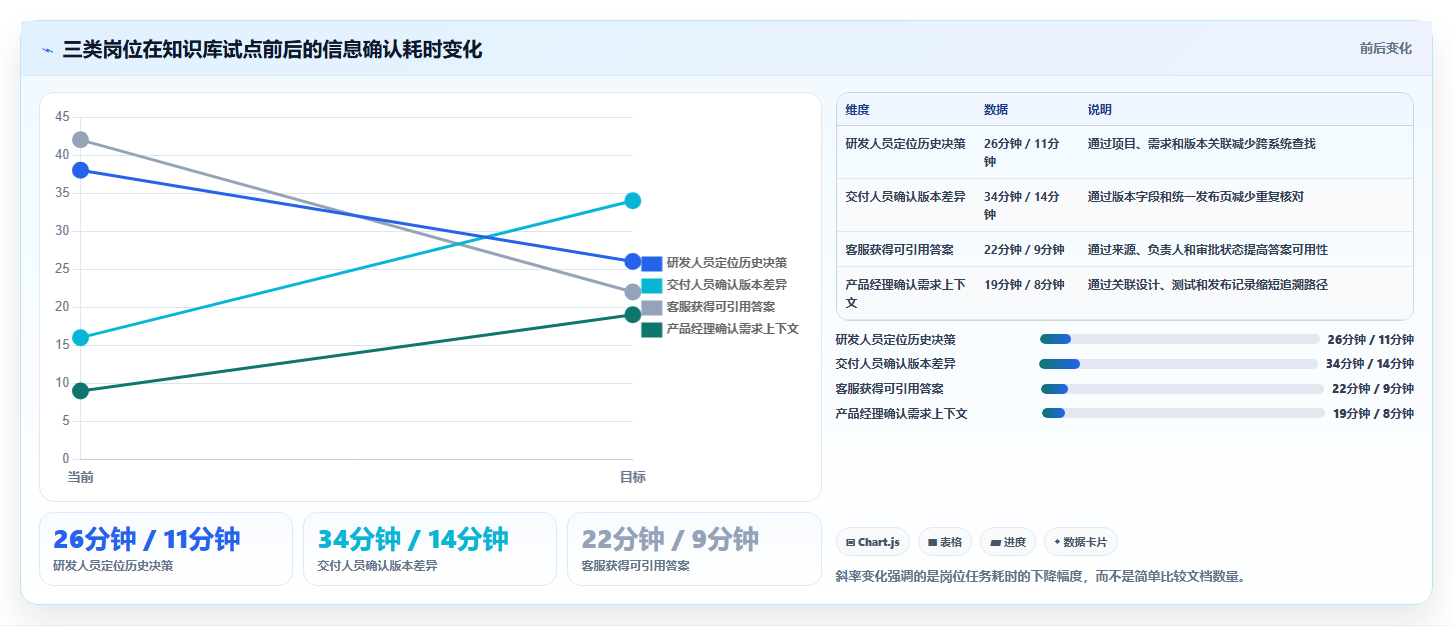Click the blue data point at 38 on 当前
Viewport: 1453px width, 626px height.
tap(80, 170)
